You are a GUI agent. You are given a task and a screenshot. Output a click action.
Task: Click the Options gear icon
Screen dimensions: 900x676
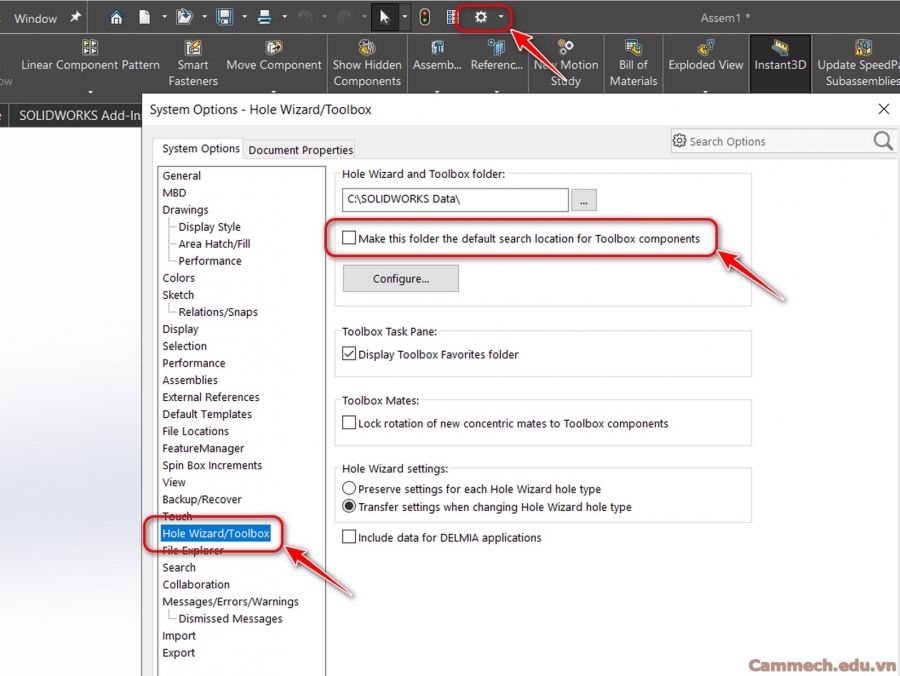click(481, 17)
